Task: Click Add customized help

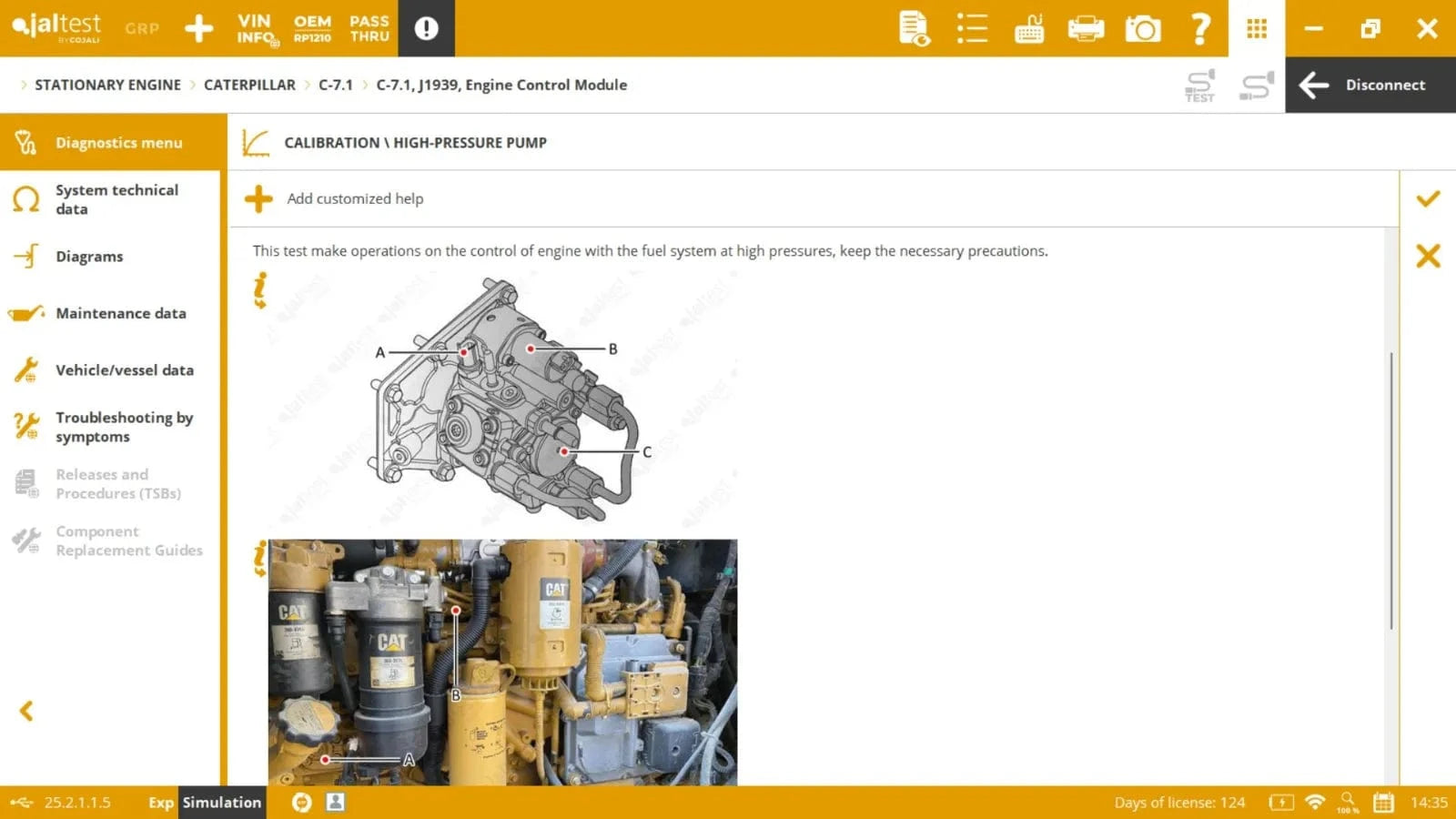Action: coord(355,198)
